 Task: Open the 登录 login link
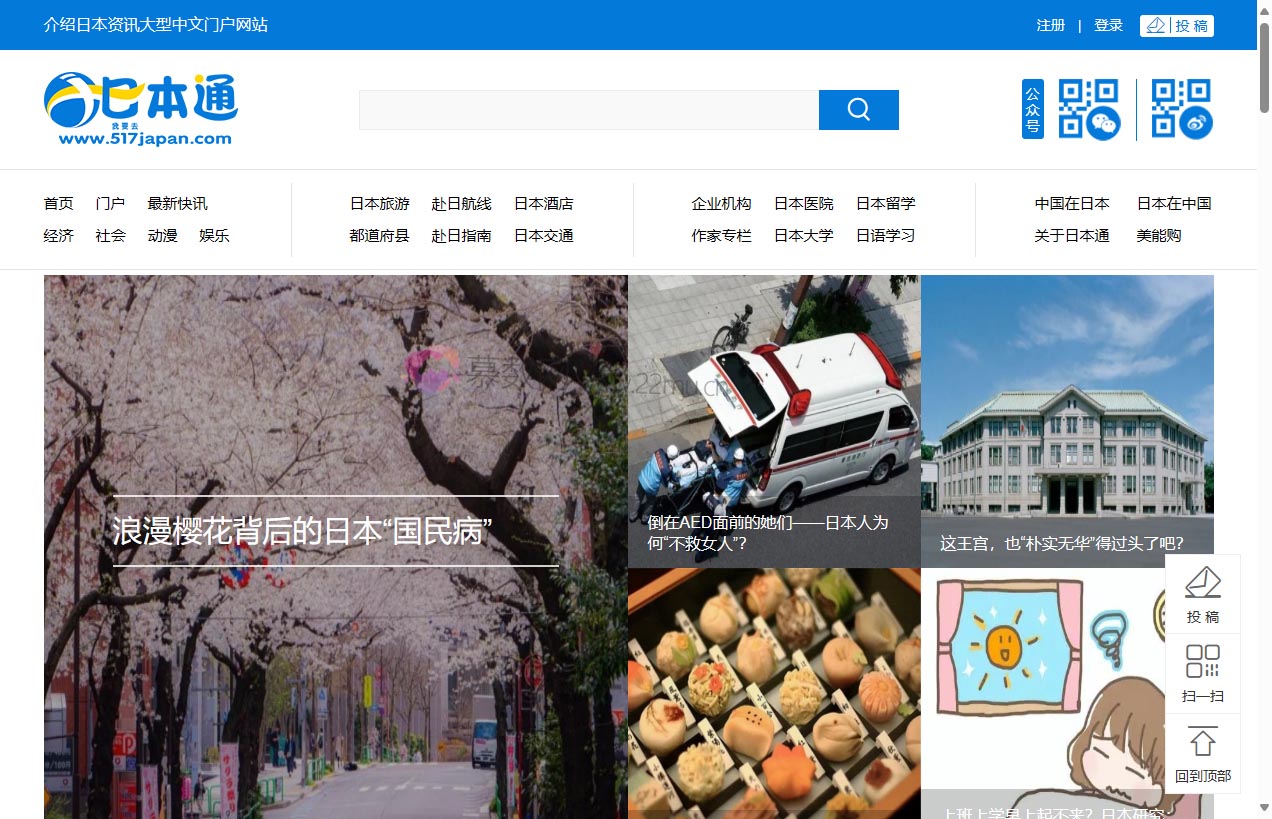[x=1108, y=25]
